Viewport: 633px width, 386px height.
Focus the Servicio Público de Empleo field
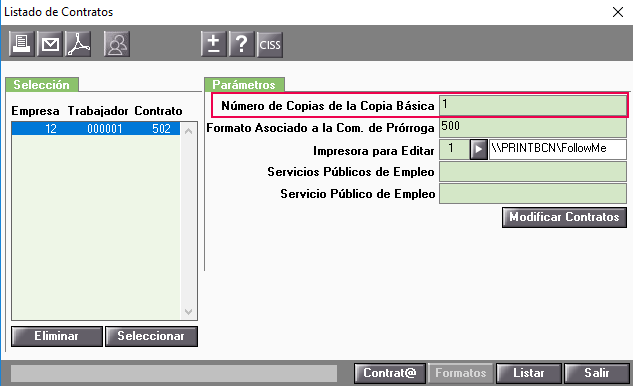(532, 194)
